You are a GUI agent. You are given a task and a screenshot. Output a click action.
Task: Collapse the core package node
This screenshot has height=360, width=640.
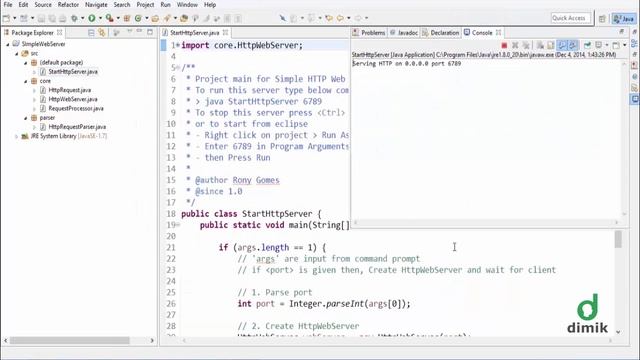26,81
